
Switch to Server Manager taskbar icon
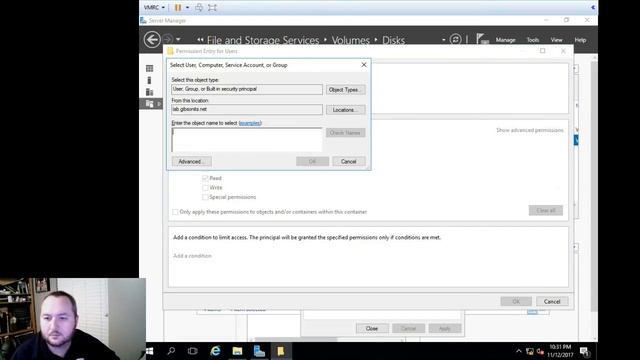tap(259, 351)
